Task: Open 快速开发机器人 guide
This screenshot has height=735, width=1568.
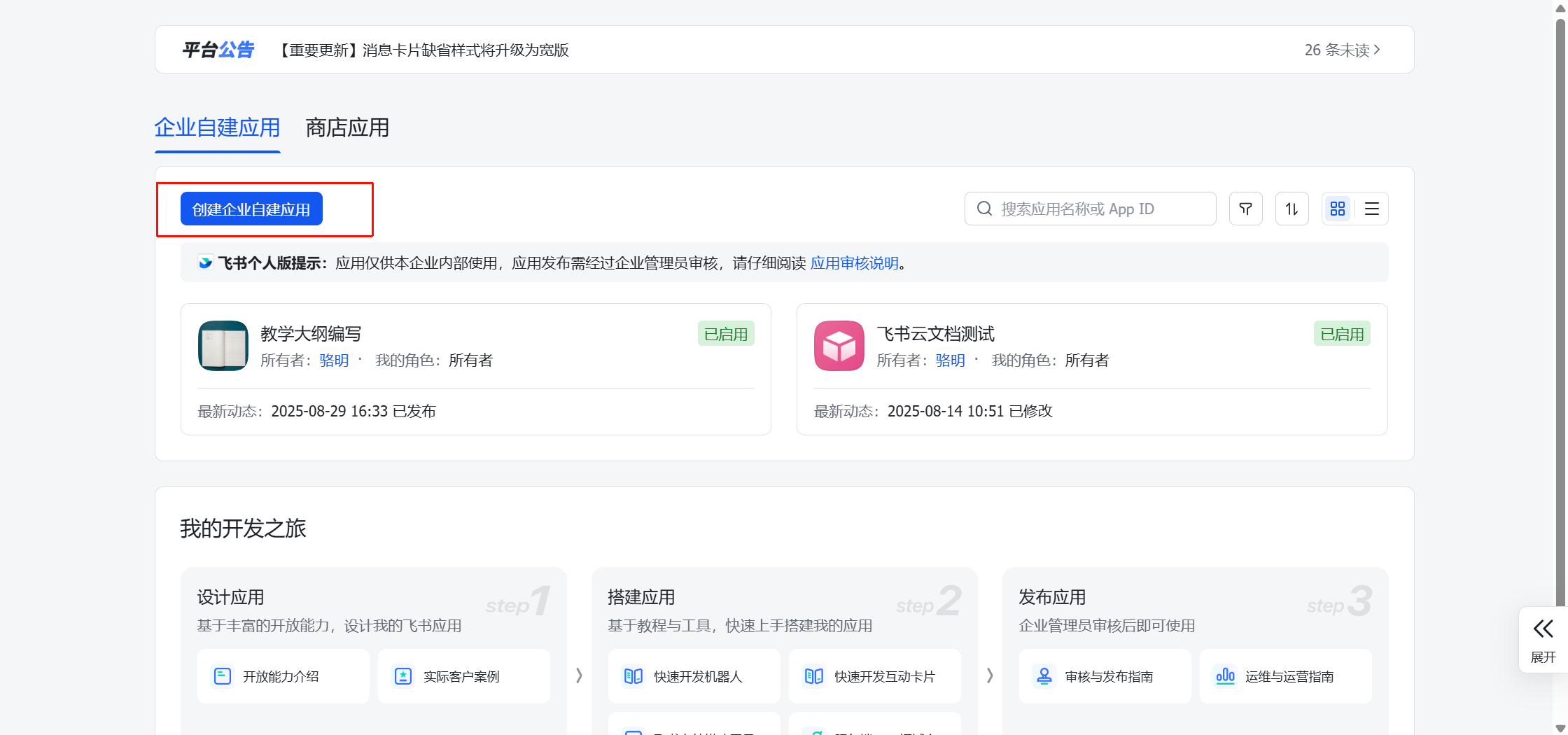Action: 694,676
